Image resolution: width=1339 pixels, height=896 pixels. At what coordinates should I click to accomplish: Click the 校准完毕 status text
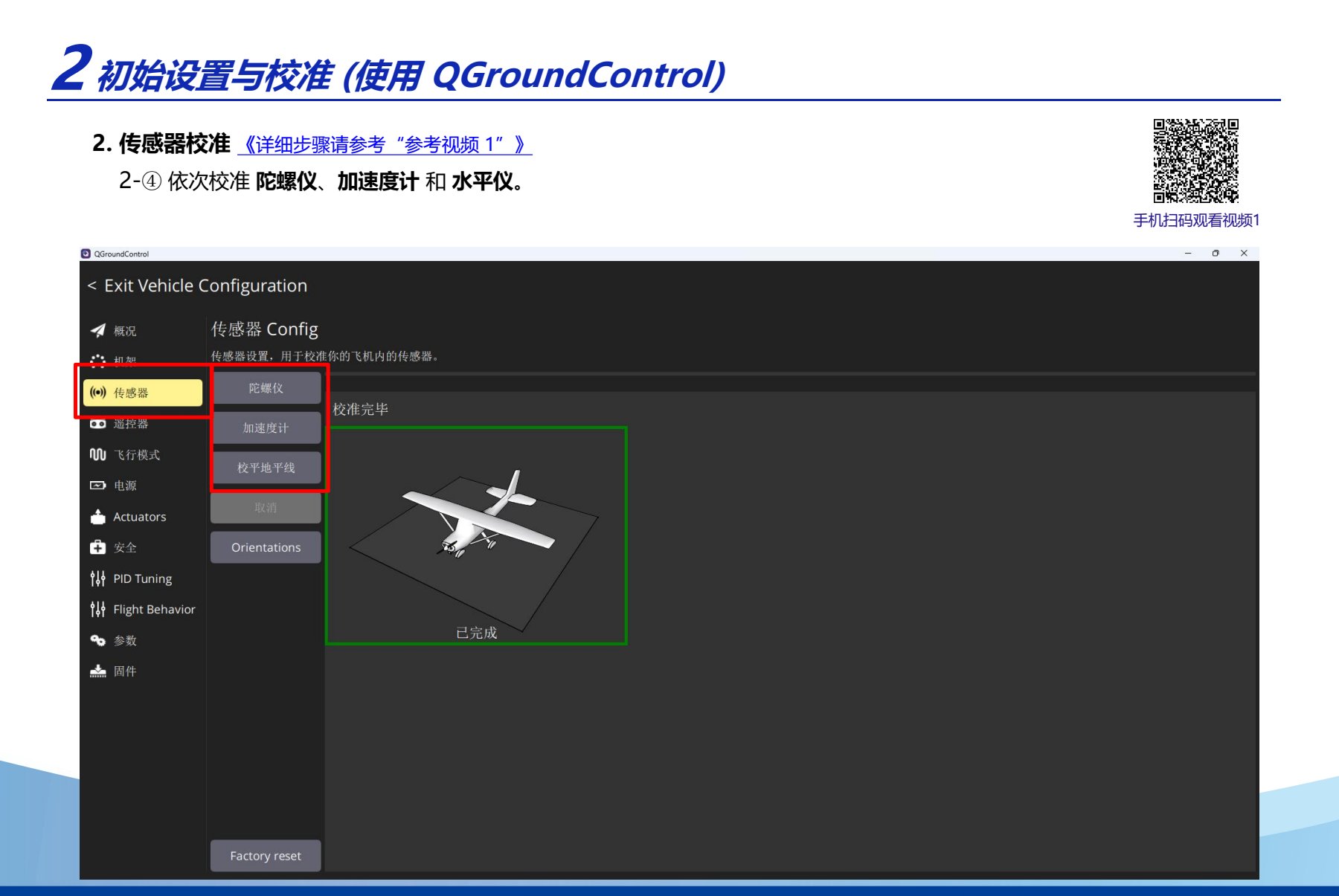(361, 409)
